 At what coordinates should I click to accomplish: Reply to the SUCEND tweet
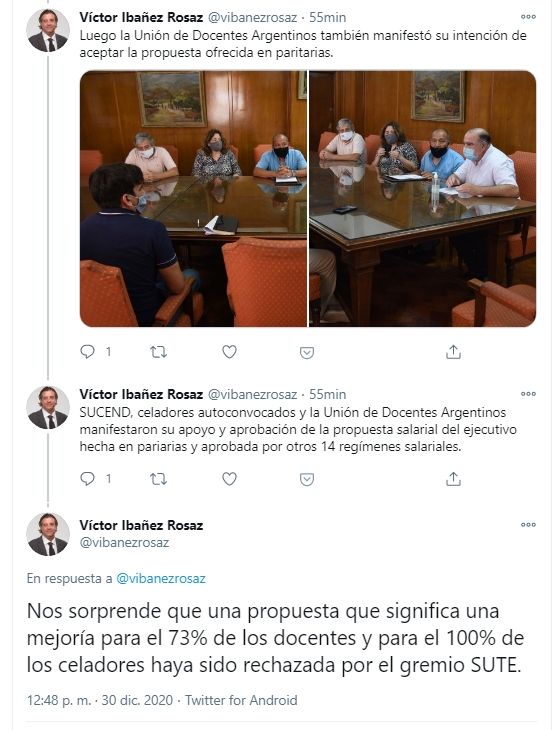point(88,479)
